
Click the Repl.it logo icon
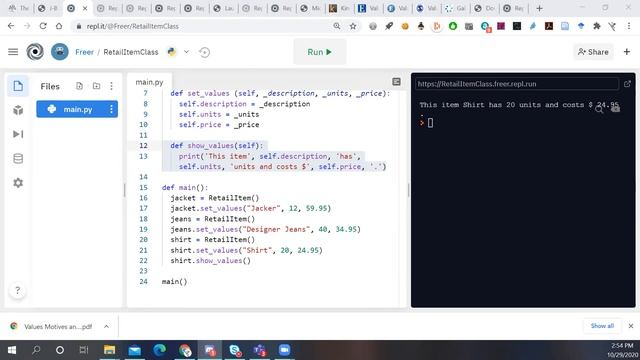tap(35, 52)
